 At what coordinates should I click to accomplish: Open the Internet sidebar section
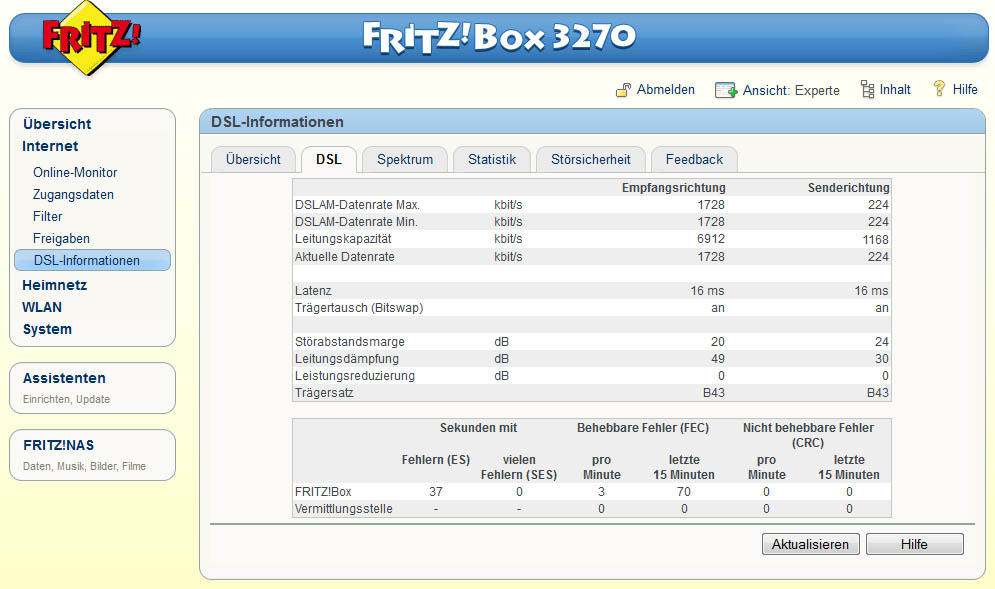(50, 146)
